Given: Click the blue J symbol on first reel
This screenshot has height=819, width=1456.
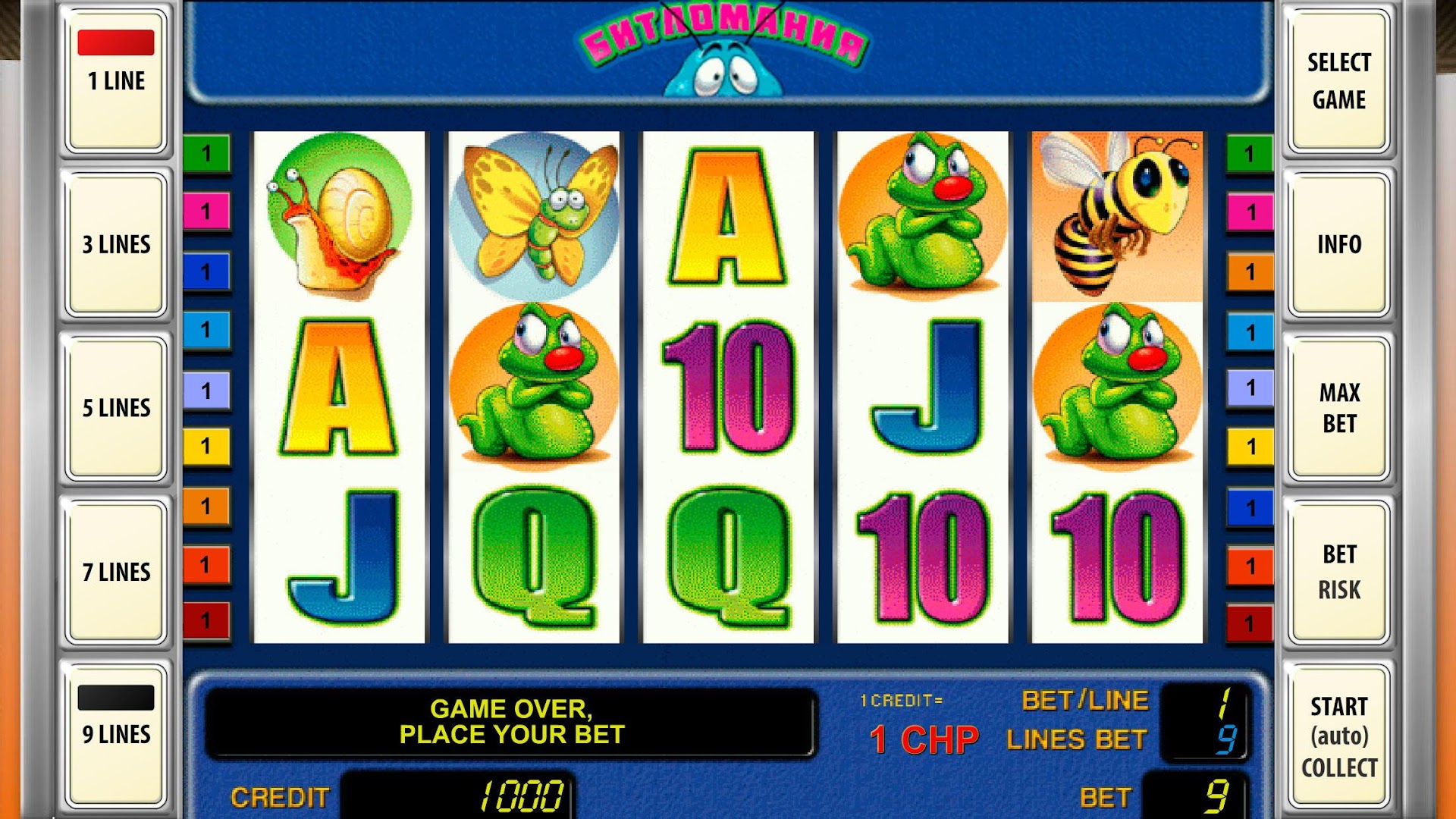Looking at the screenshot, I should (344, 558).
